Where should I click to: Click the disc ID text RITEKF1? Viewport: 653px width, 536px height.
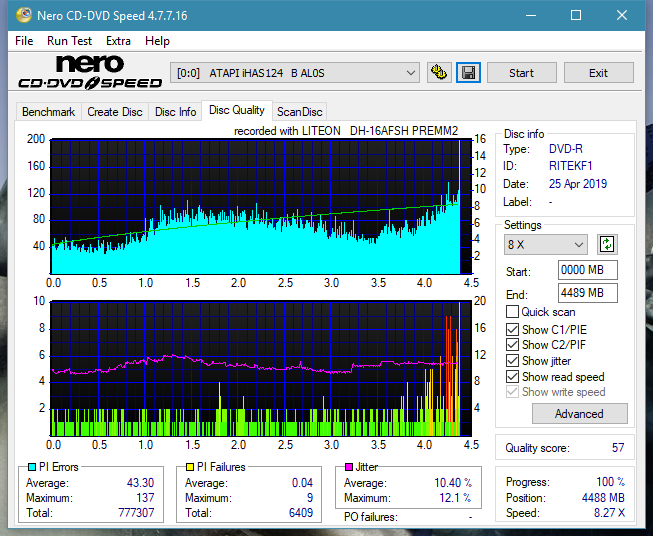[x=570, y=166]
